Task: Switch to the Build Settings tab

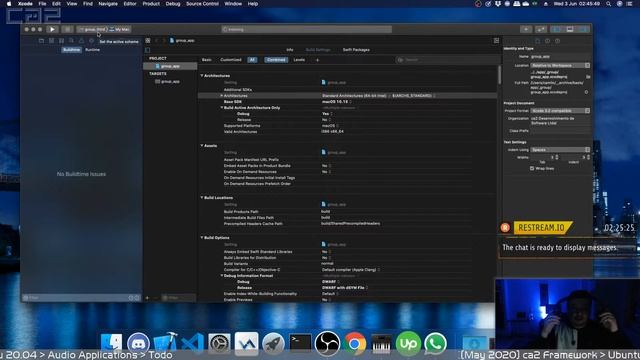Action: coord(318,50)
